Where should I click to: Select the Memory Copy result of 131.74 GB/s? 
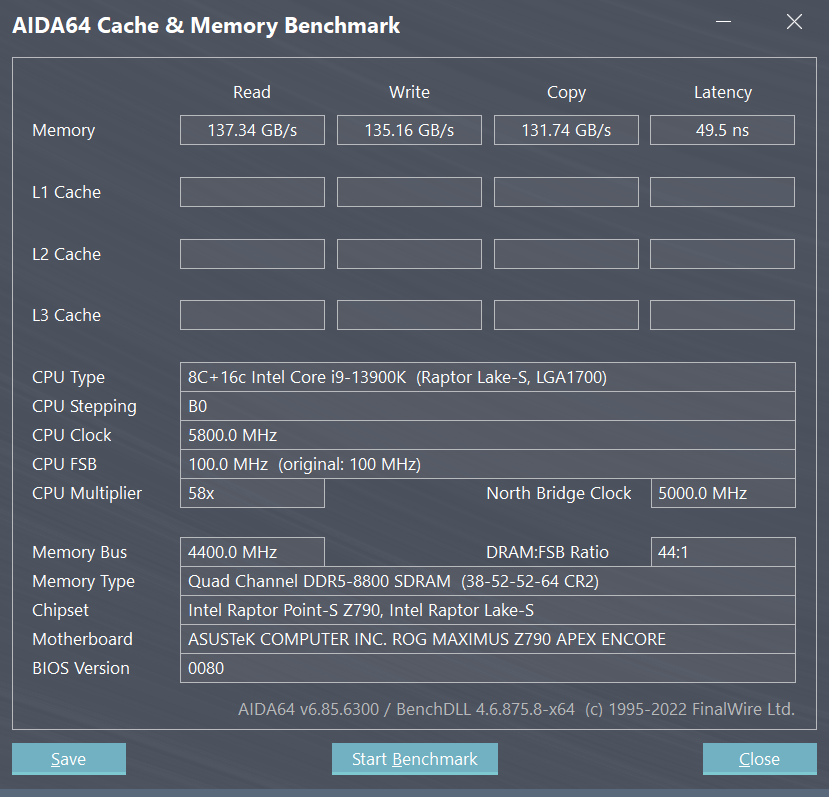click(x=565, y=129)
